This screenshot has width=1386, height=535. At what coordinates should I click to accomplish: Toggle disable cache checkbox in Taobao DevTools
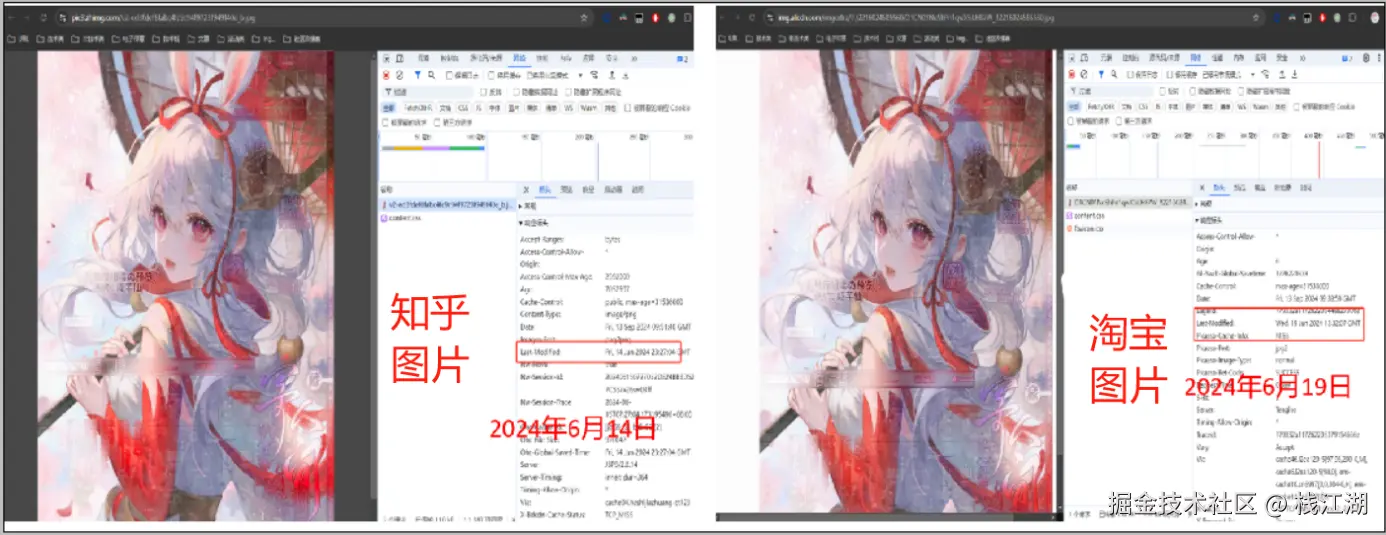(x=1170, y=75)
